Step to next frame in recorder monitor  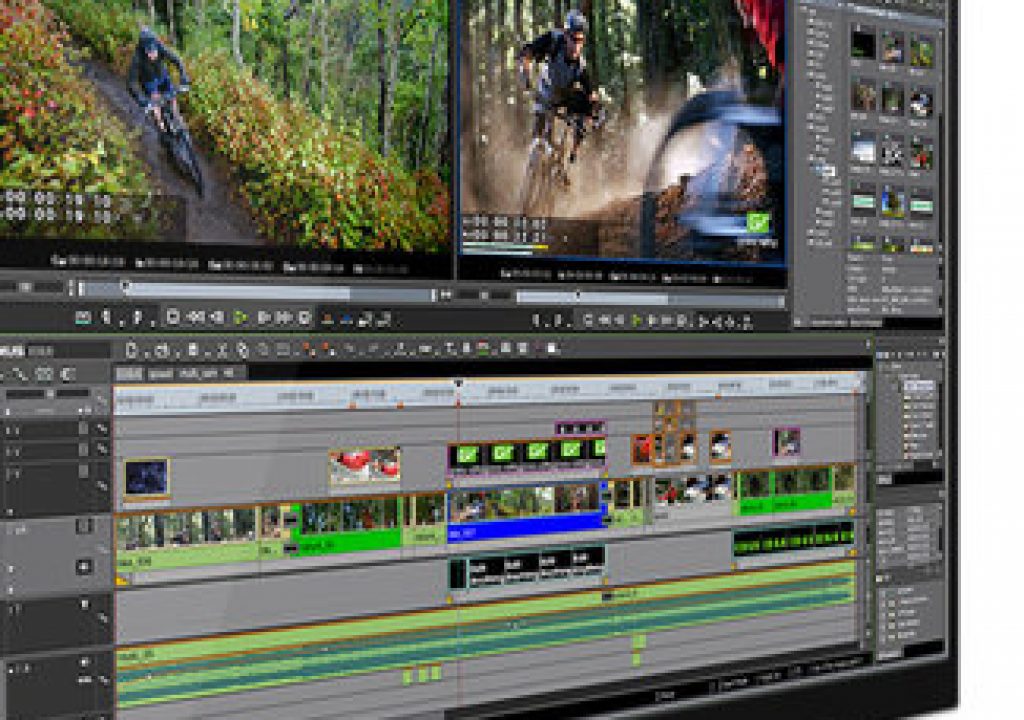[x=653, y=321]
